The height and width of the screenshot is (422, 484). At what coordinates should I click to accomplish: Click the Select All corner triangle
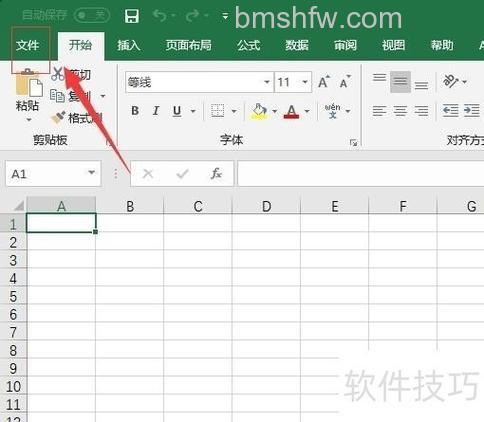19,205
